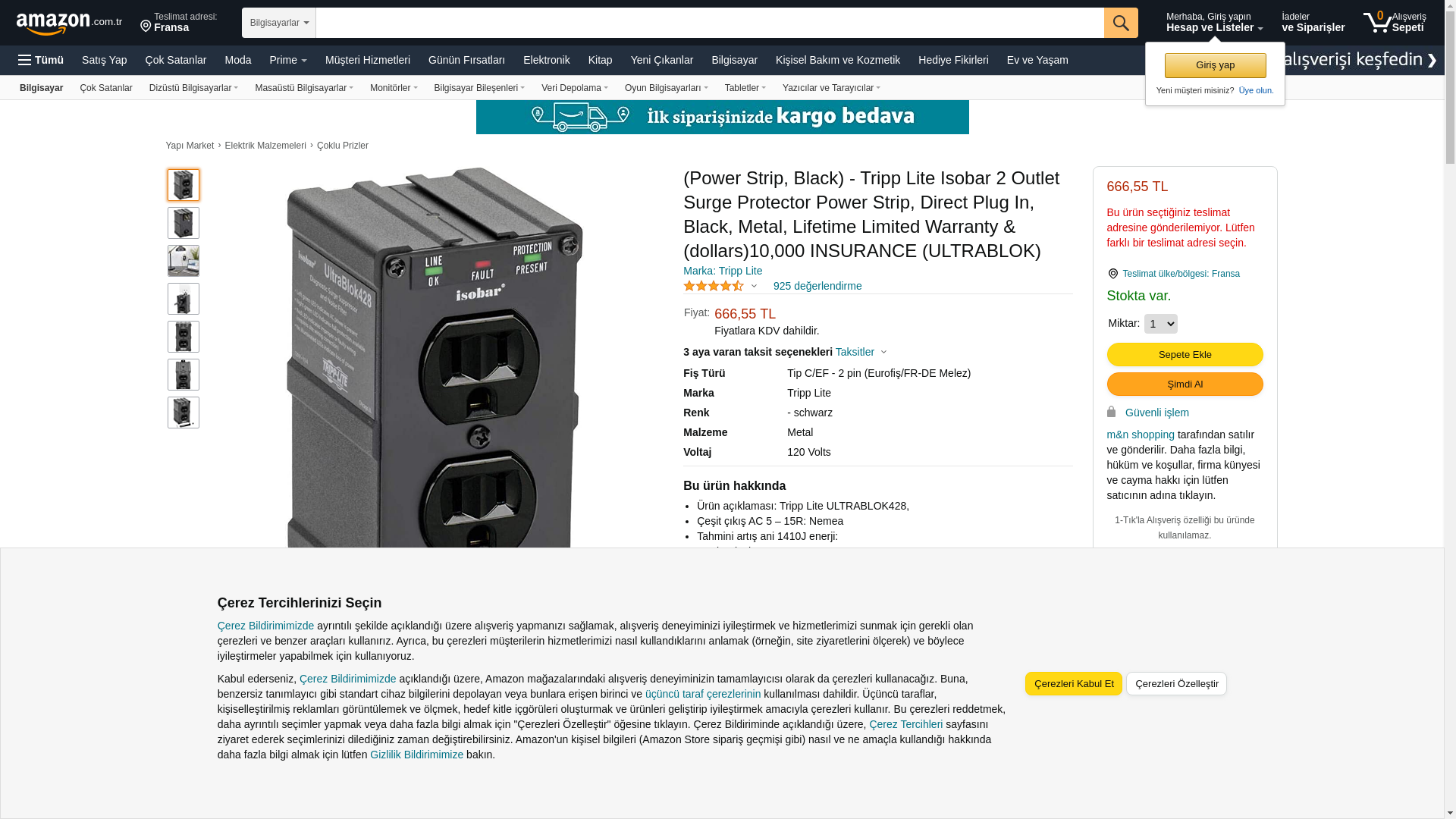Click the star rating icons
This screenshot has width=1456, height=819.
pos(714,286)
